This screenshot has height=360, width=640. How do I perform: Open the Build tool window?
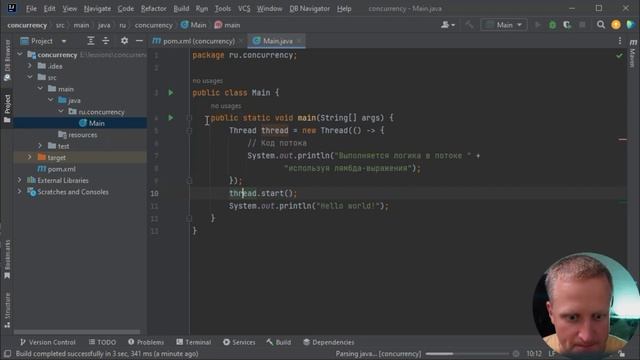[279, 342]
